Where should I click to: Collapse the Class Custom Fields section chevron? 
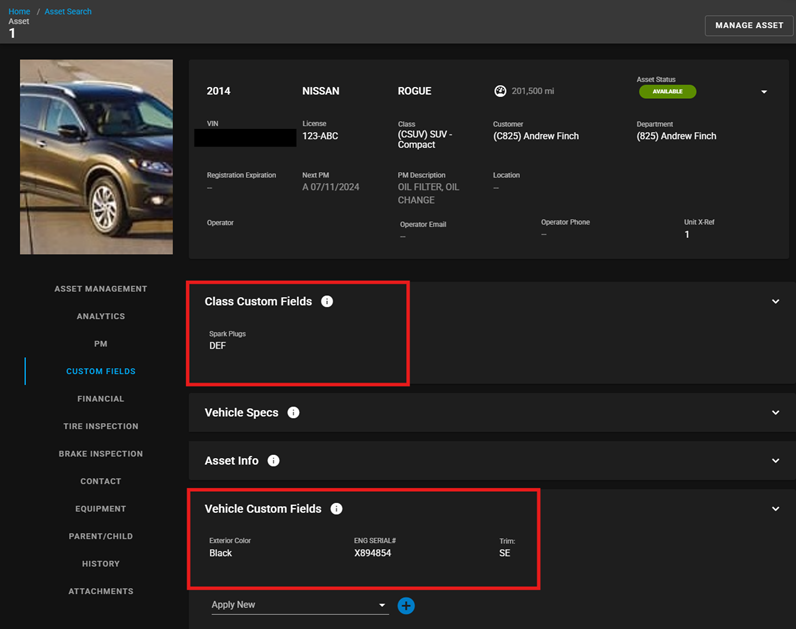pyautogui.click(x=775, y=301)
